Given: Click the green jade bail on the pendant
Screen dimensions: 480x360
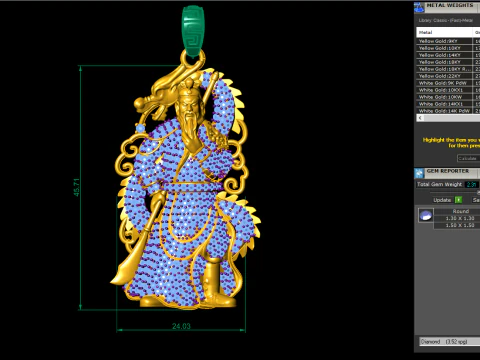Looking at the screenshot, I should click(193, 32).
